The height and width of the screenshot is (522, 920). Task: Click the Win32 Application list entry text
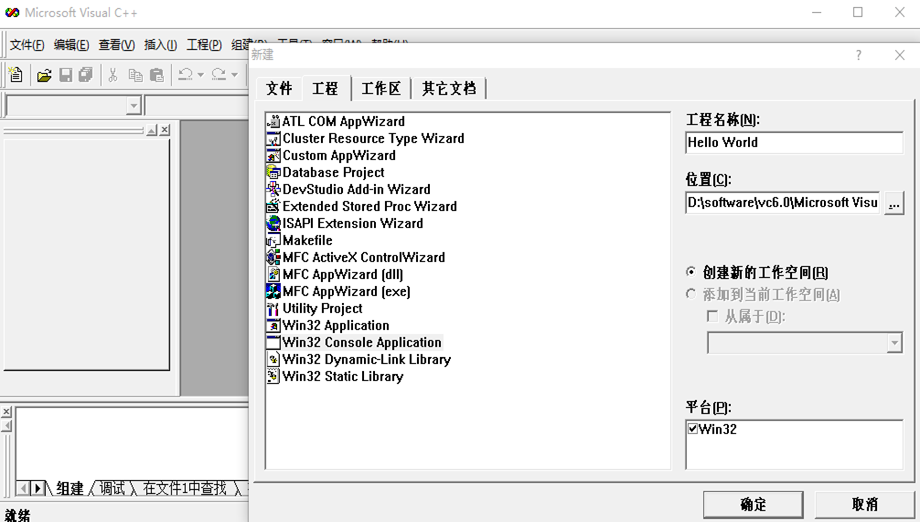[336, 326]
